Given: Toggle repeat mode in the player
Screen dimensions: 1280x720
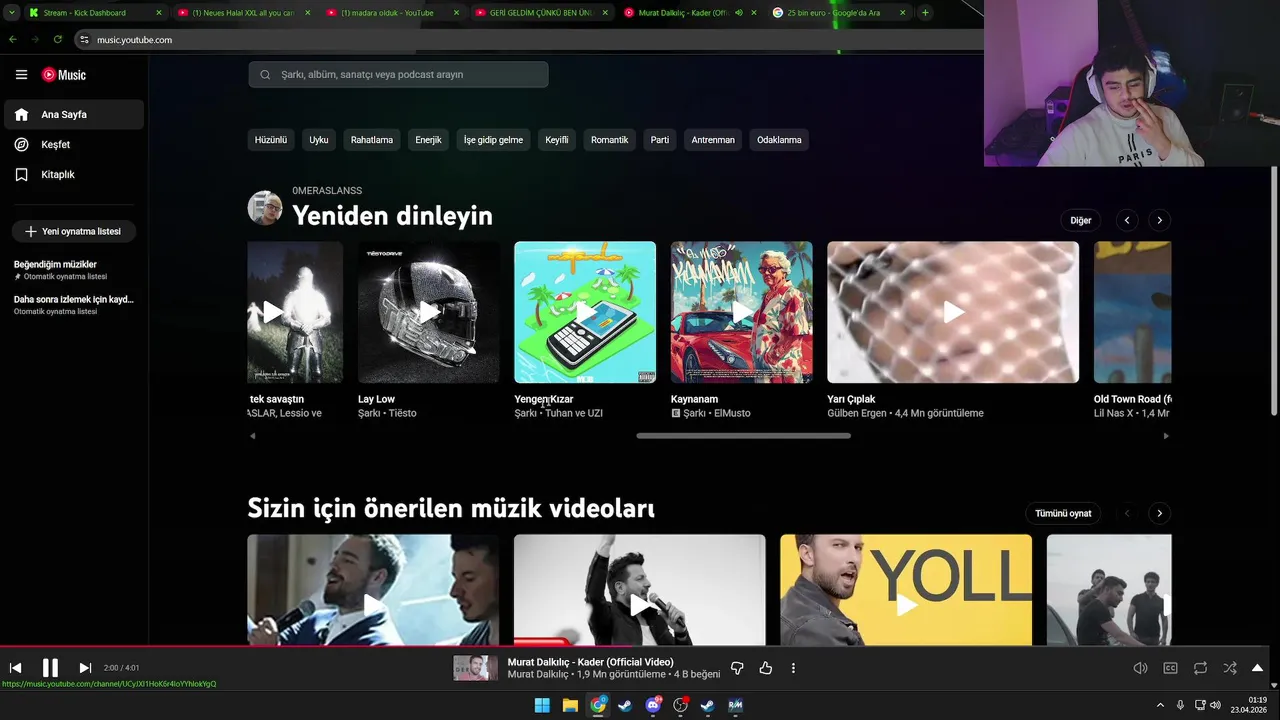Looking at the screenshot, I should pos(1200,668).
